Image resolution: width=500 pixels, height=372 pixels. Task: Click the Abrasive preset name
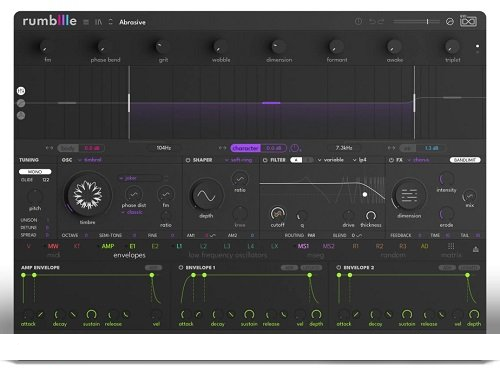point(132,22)
